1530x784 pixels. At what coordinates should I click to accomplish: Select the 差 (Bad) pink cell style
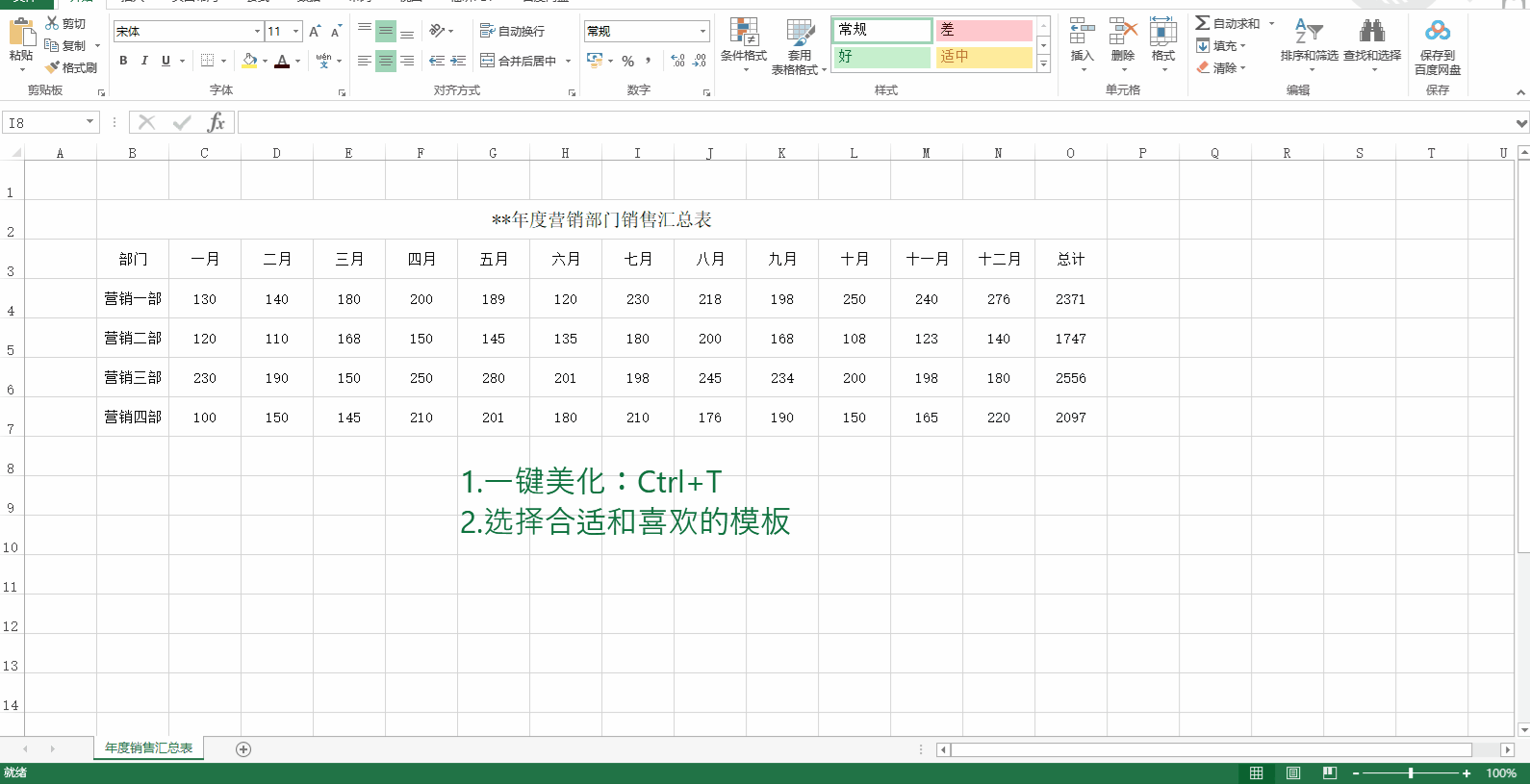click(983, 30)
